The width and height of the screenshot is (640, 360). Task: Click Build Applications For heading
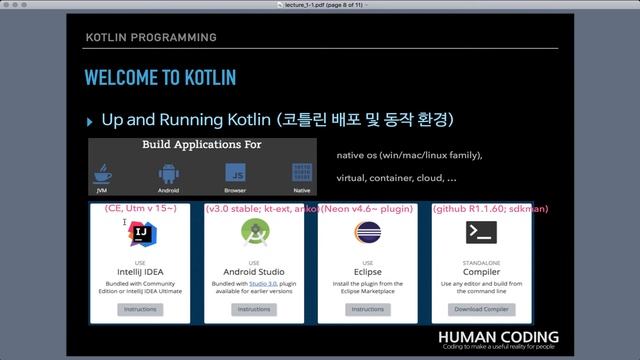(x=202, y=144)
